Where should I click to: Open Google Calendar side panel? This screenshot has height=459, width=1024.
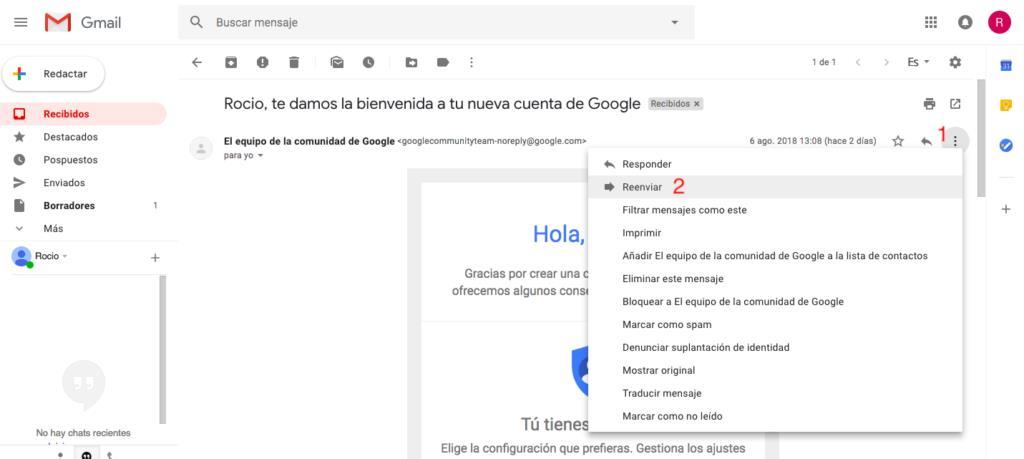1006,65
